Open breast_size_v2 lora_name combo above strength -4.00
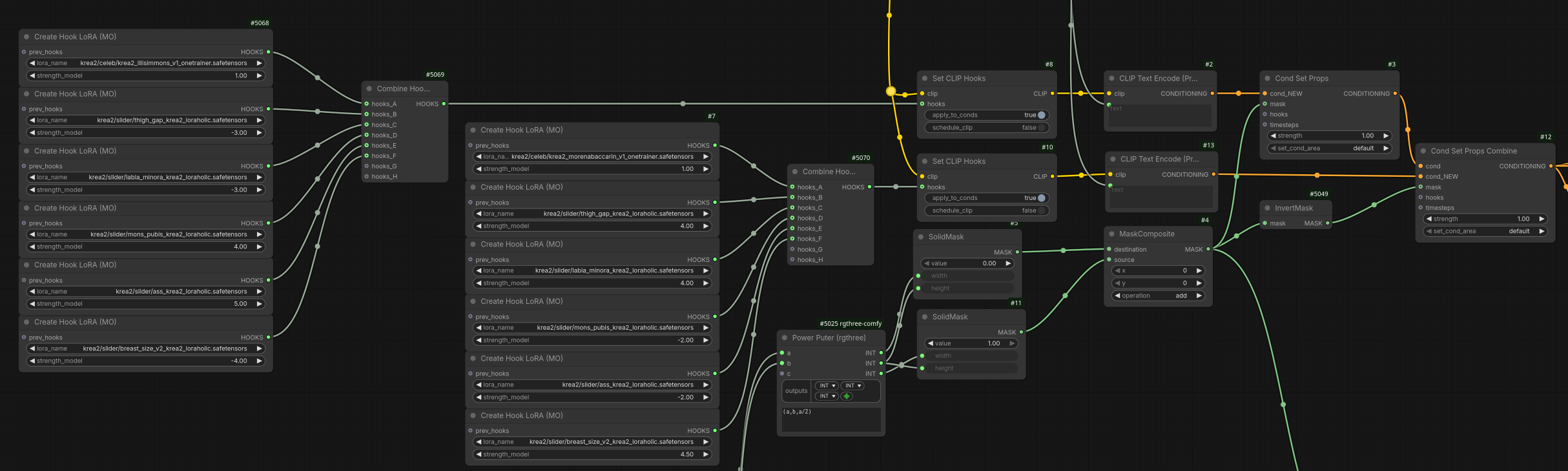 146,348
